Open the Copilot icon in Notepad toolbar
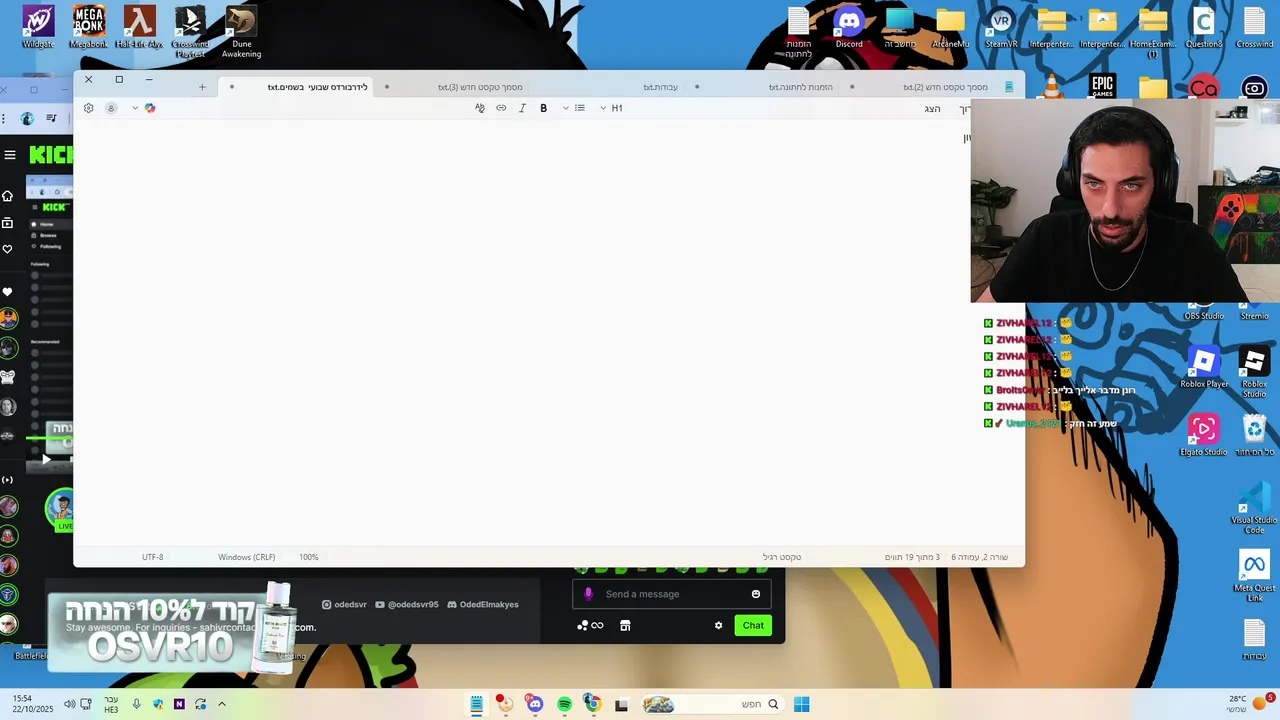The image size is (1280, 720). tap(150, 108)
